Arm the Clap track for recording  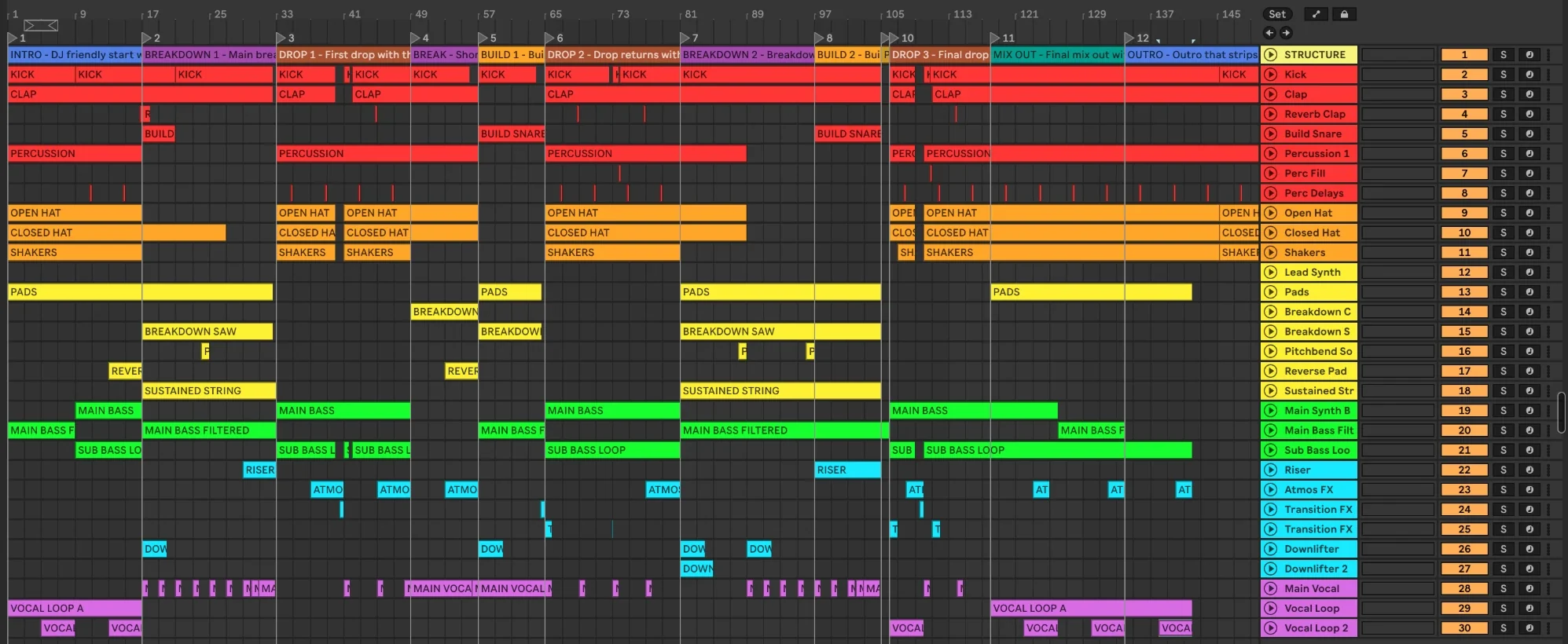[1529, 94]
